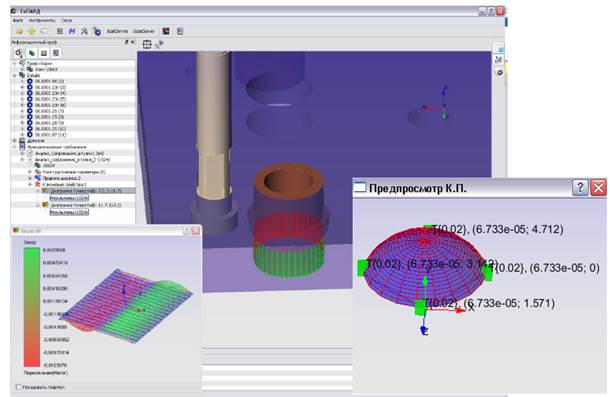Close the Предпросмотр К.П. preview window
The width and height of the screenshot is (610, 397).
(x=598, y=188)
